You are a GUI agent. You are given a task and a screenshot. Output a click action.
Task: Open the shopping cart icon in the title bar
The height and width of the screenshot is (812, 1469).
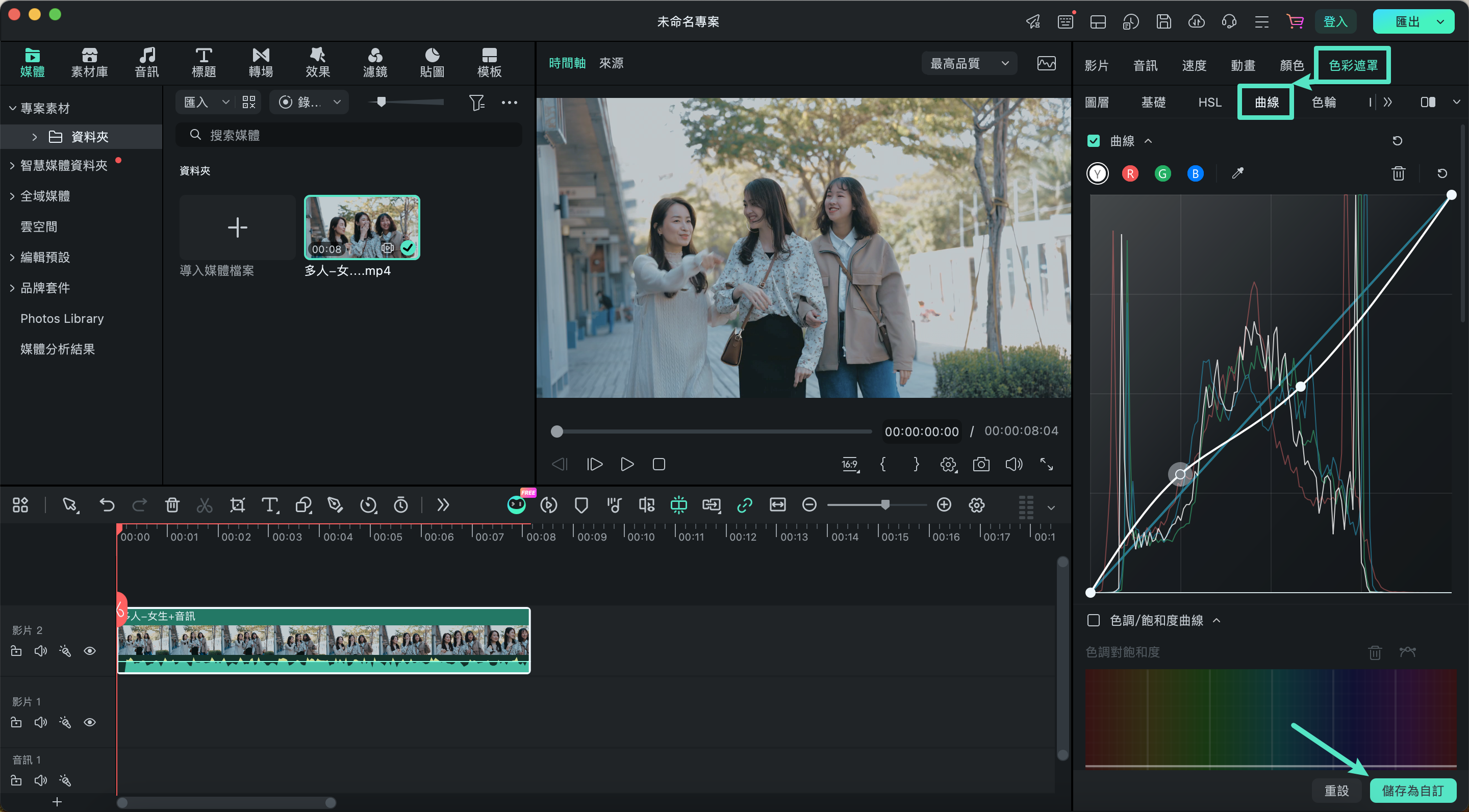[1295, 21]
